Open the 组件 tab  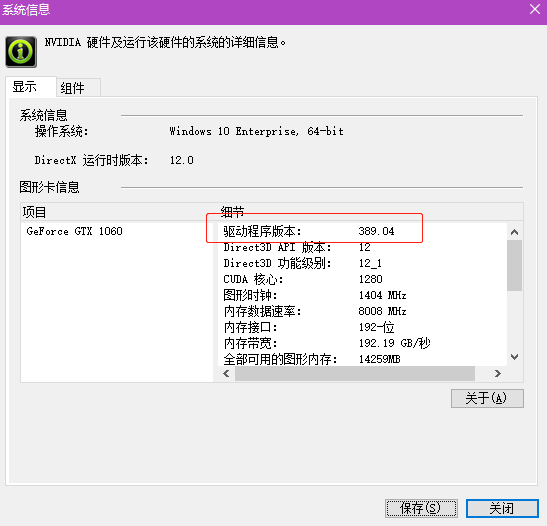(x=78, y=88)
